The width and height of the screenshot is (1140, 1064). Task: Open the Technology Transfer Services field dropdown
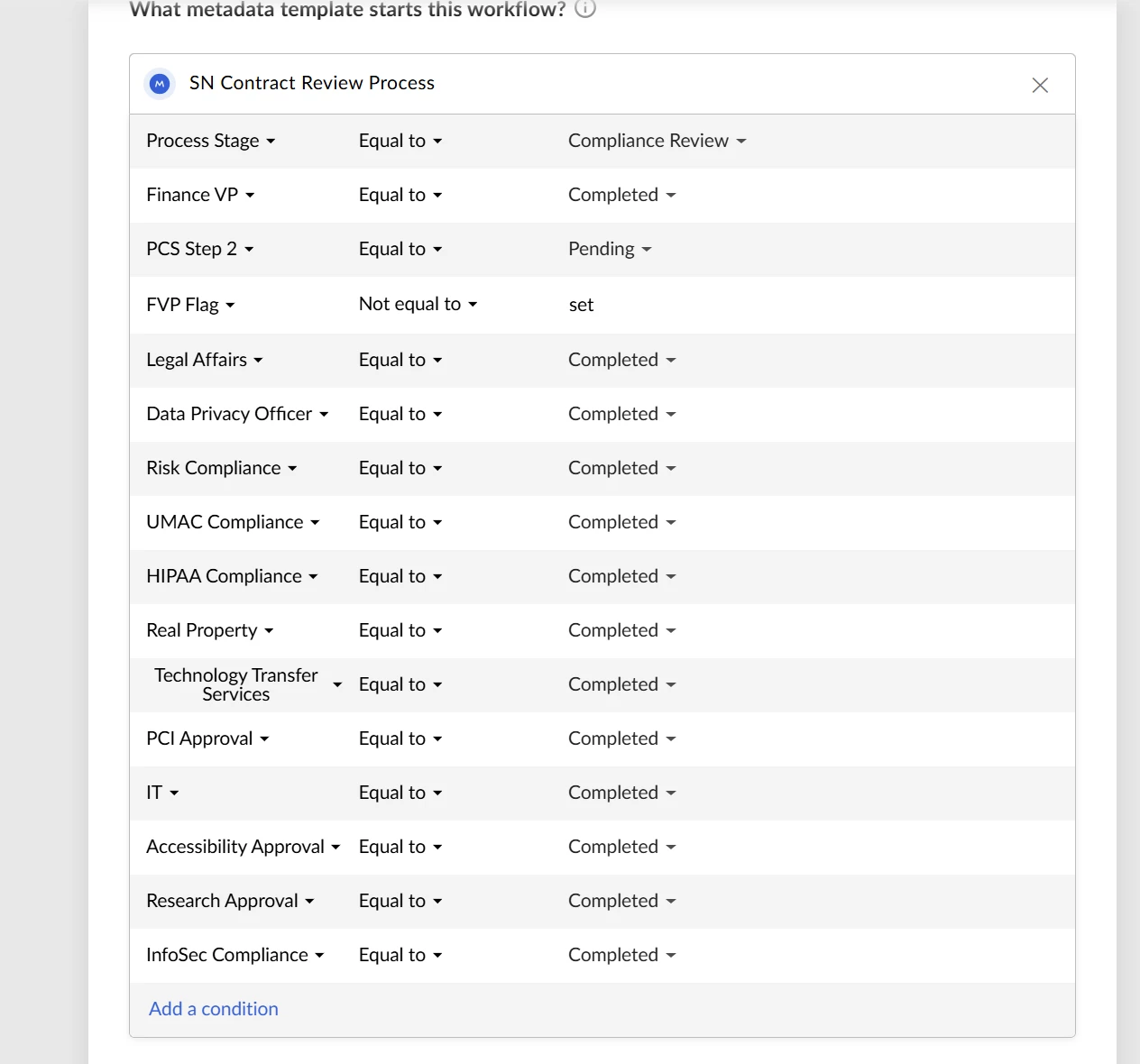[x=248, y=684]
